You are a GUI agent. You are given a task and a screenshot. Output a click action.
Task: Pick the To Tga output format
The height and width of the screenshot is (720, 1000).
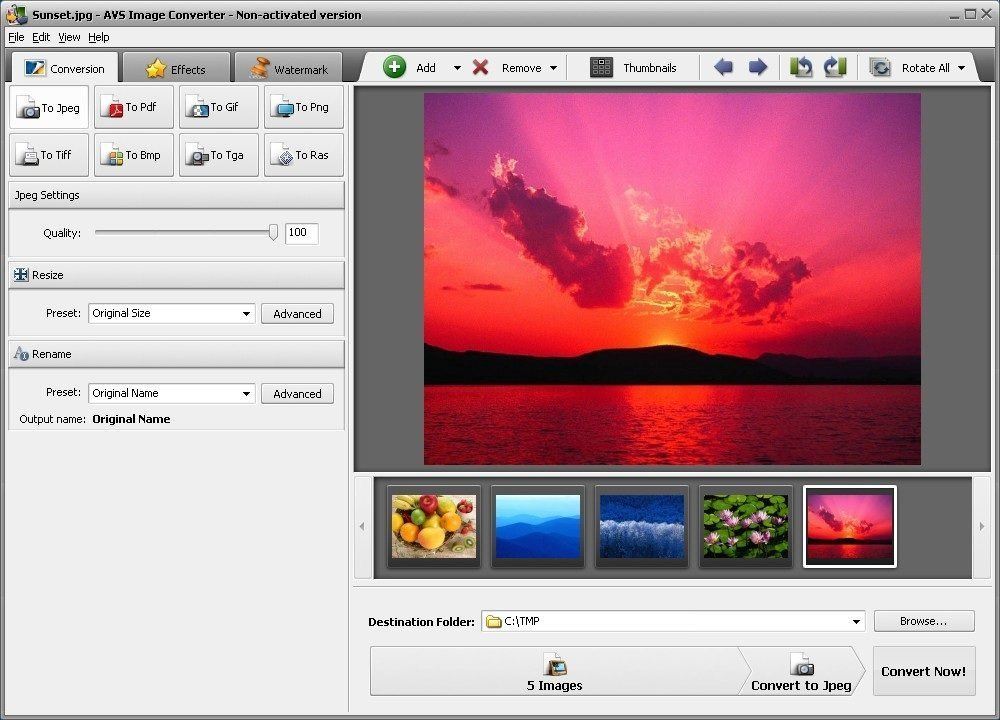[218, 155]
